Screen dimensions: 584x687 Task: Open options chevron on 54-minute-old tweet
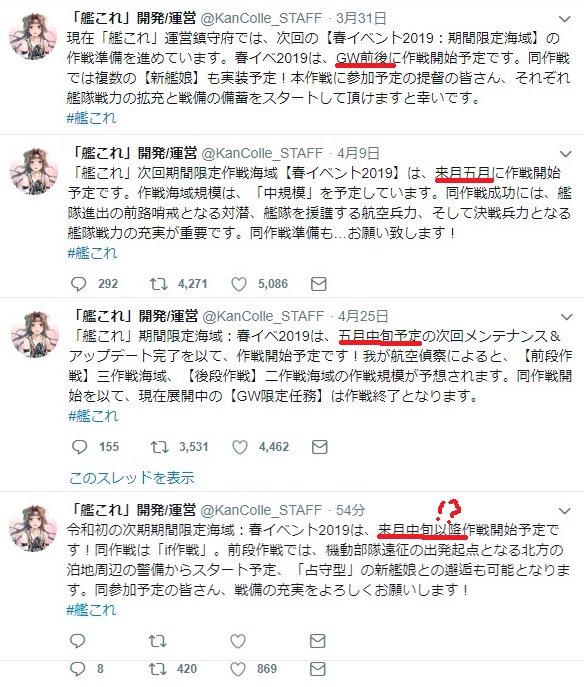[x=565, y=511]
